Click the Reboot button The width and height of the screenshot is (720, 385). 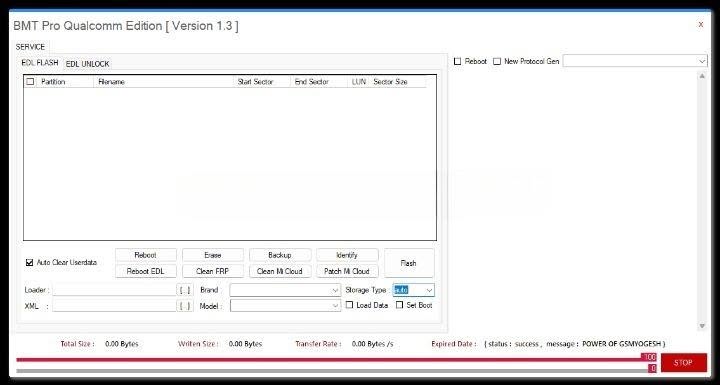tap(146, 255)
